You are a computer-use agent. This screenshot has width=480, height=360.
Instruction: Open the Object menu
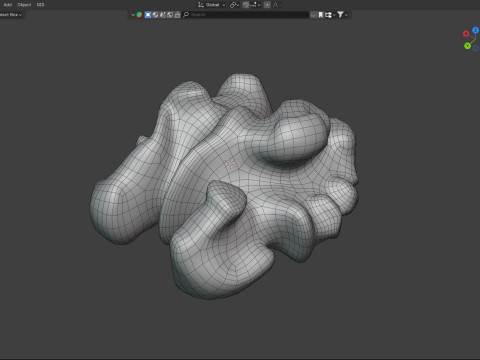[x=24, y=5]
